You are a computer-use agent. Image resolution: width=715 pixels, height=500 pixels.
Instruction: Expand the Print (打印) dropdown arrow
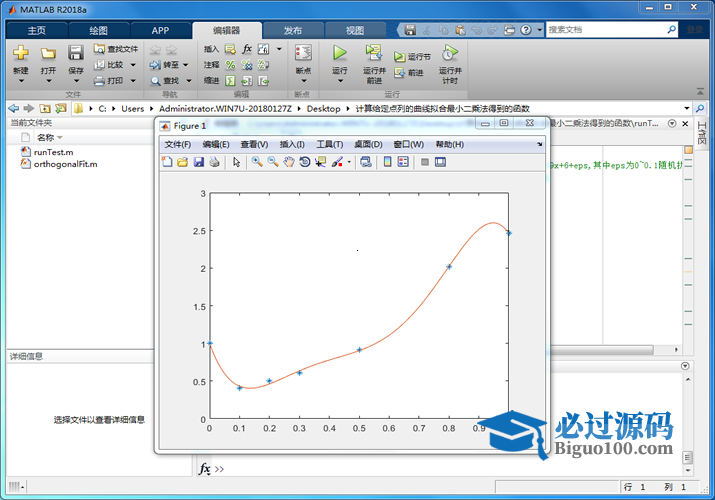pyautogui.click(x=133, y=81)
